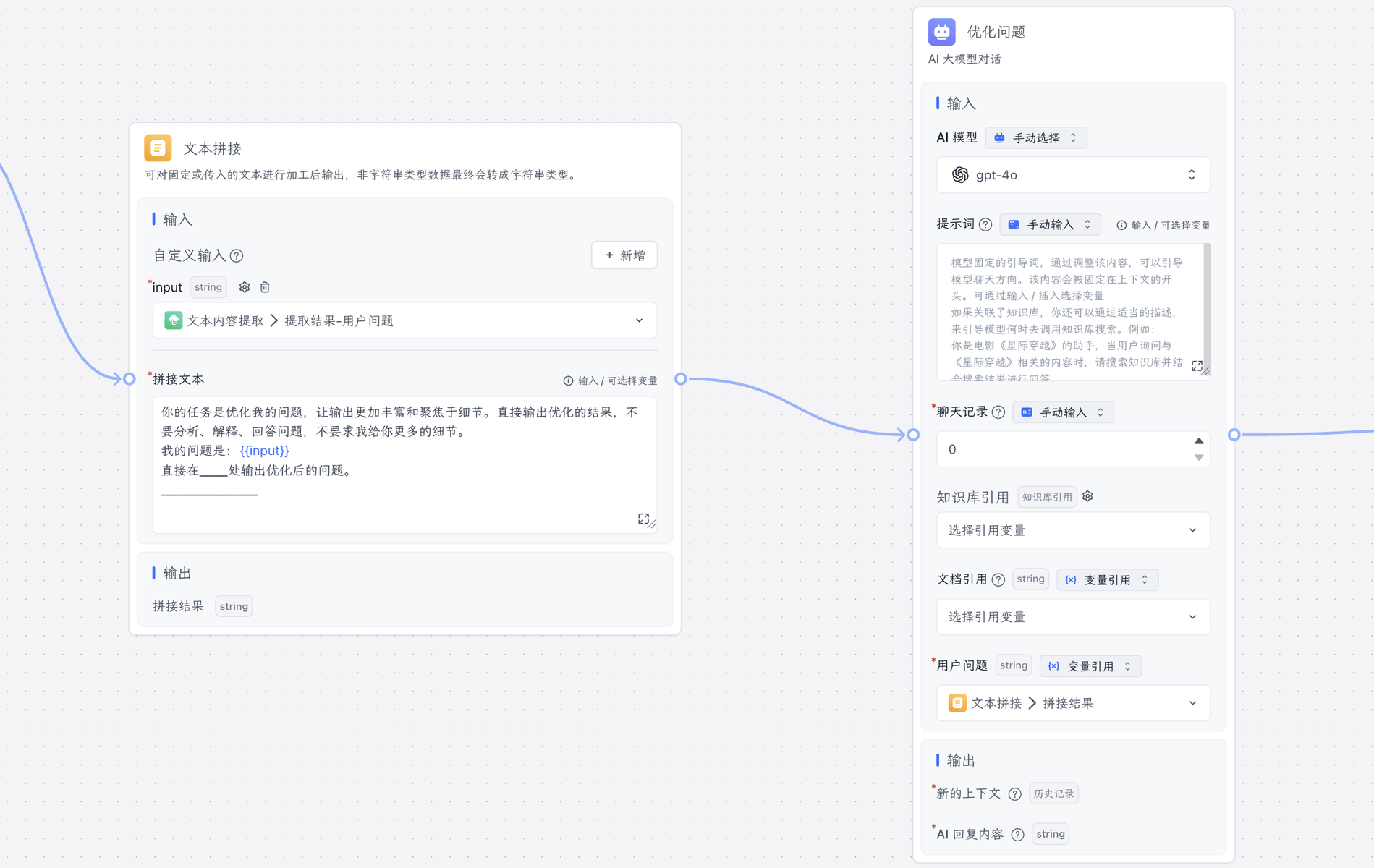Viewport: 1374px width, 868px height.
Task: Open 知识库引用 settings gear
Action: (x=1087, y=496)
